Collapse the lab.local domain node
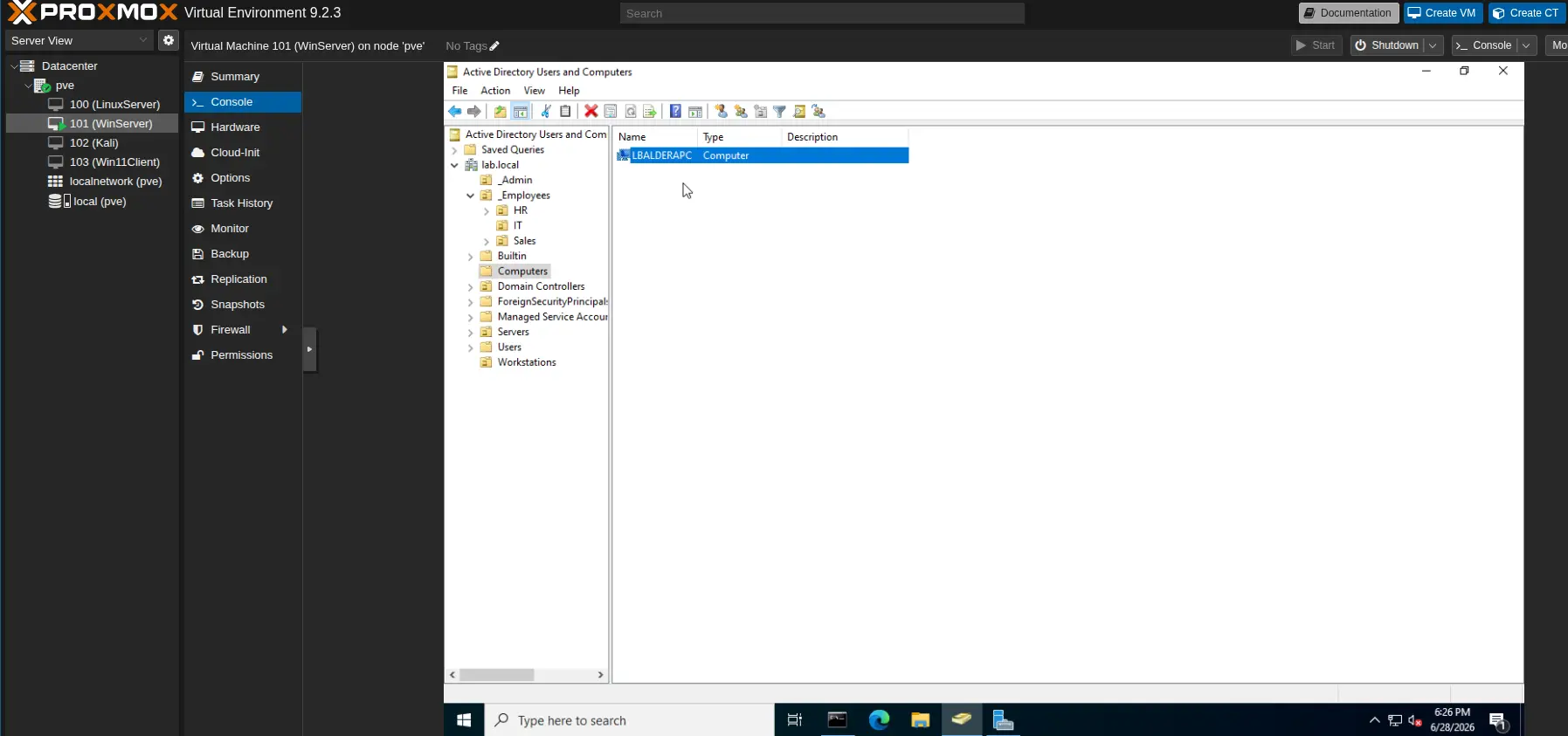Image resolution: width=1568 pixels, height=736 pixels. point(454,165)
